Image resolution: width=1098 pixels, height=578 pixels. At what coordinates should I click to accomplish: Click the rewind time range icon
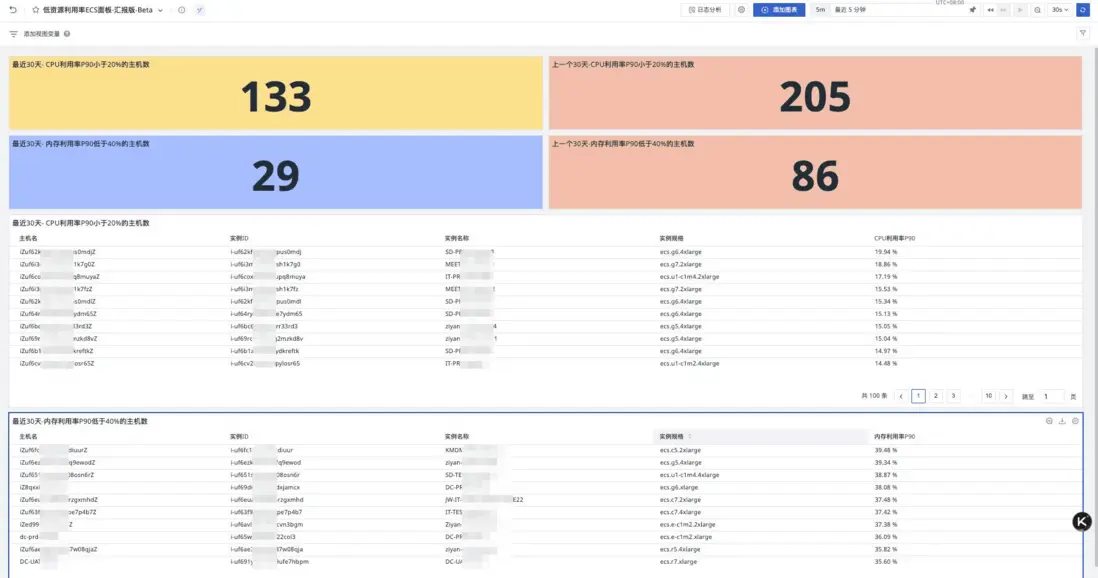pyautogui.click(x=990, y=10)
